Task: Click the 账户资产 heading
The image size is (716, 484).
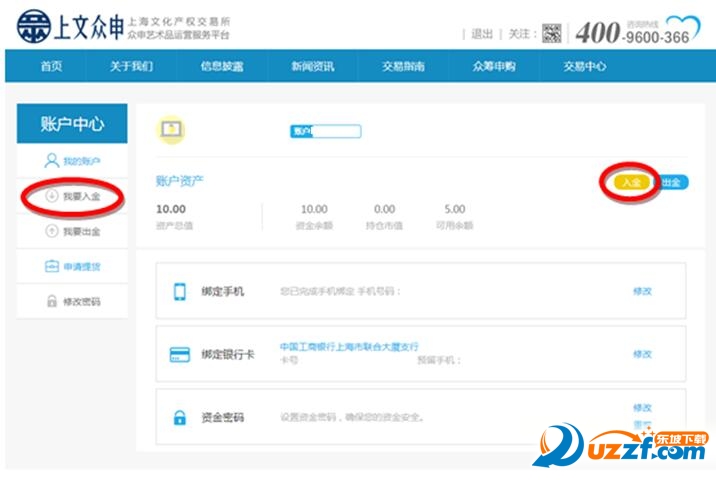Action: (179, 181)
